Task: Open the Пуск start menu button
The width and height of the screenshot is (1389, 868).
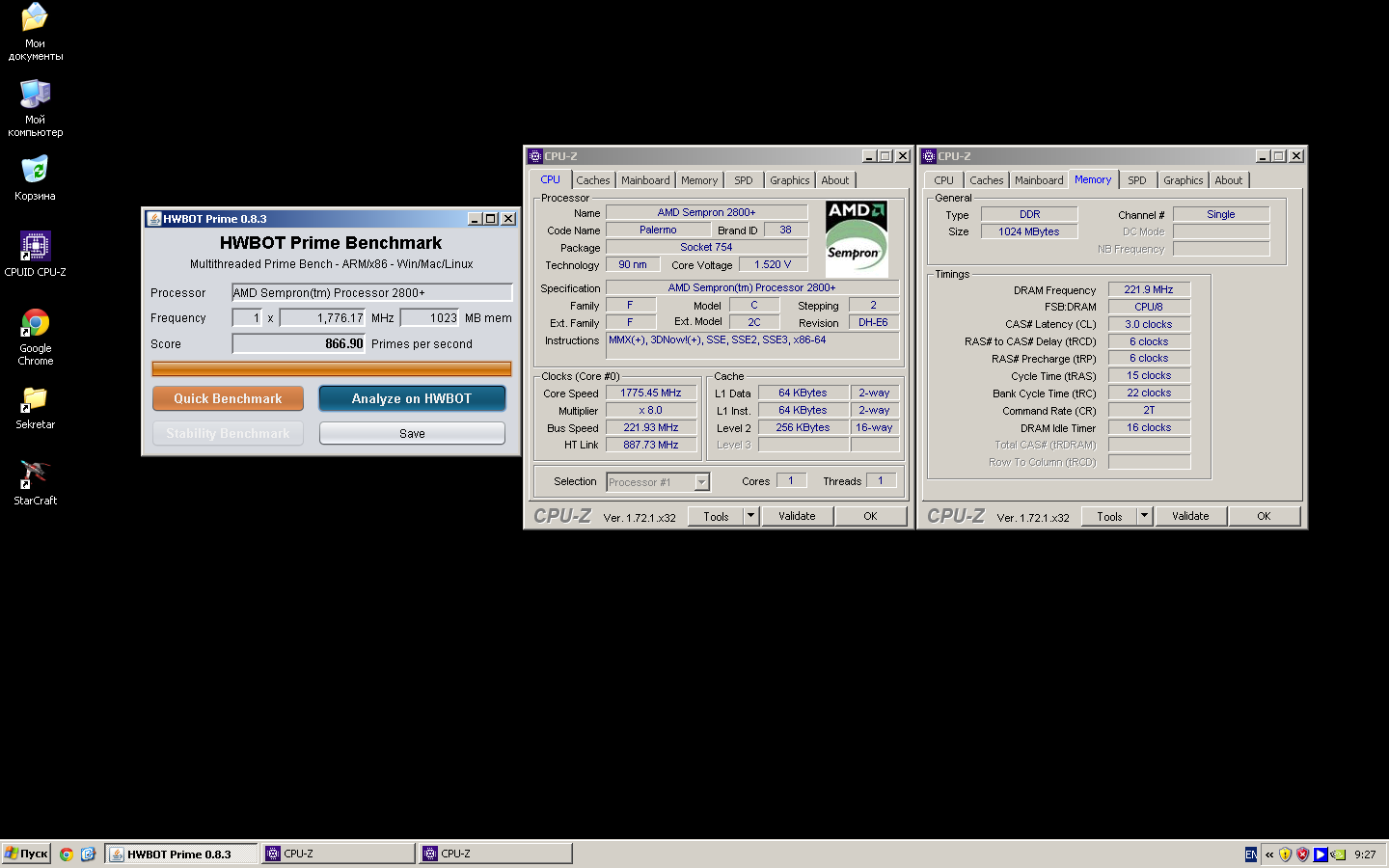Action: coord(26,854)
